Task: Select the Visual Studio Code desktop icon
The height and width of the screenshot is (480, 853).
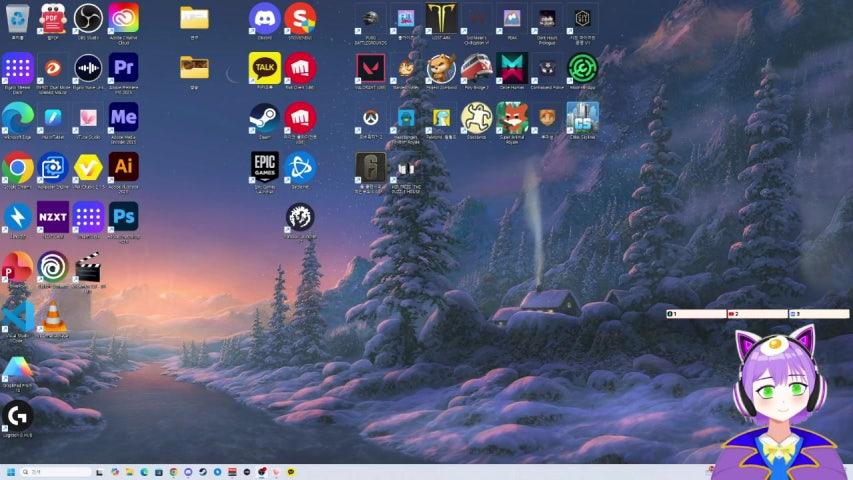Action: click(17, 316)
